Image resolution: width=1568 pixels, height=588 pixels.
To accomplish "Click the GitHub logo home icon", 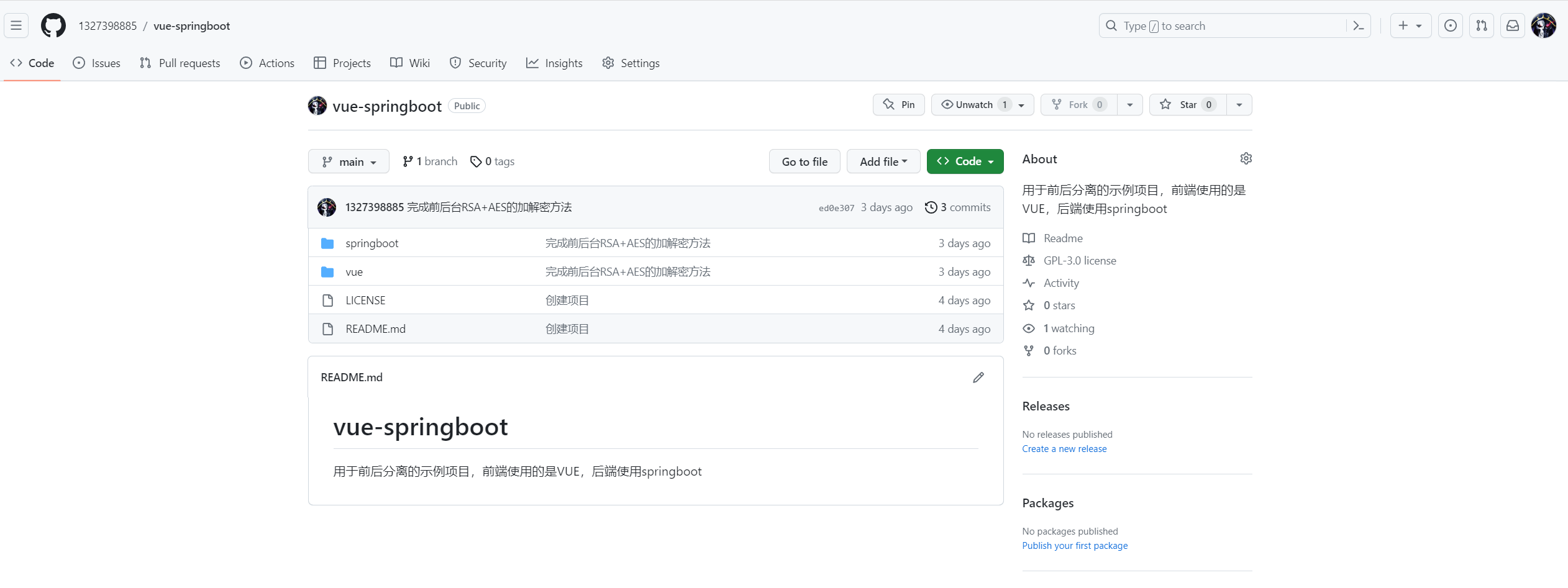I will (x=53, y=25).
